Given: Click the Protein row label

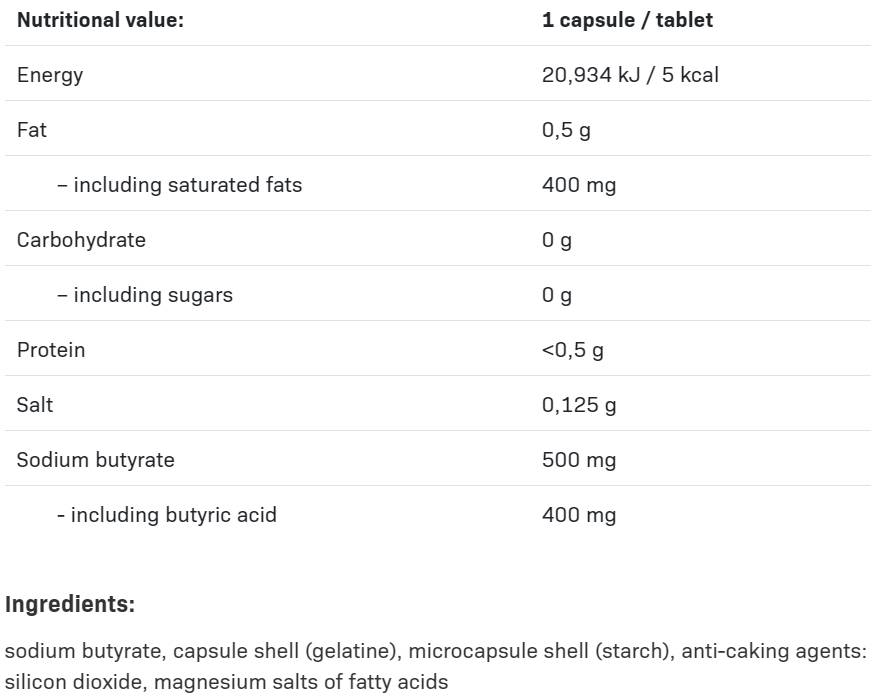Looking at the screenshot, I should point(51,350).
